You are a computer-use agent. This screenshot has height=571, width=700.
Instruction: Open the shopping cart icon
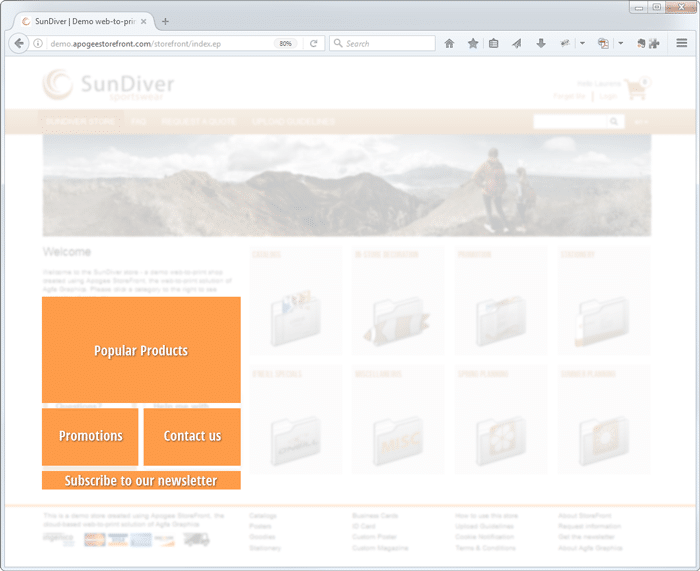[x=637, y=89]
